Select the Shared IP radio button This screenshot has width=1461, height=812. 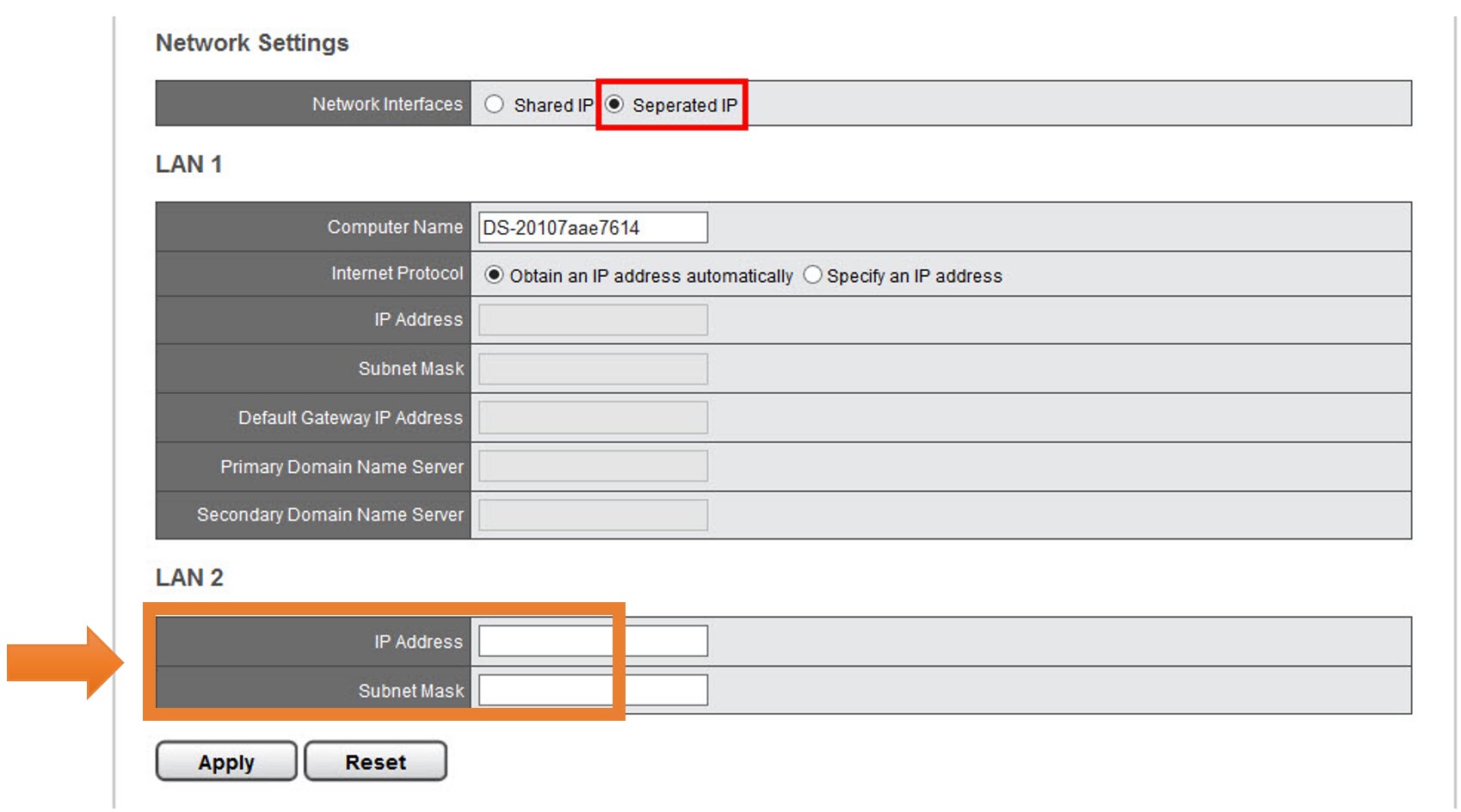tap(494, 104)
